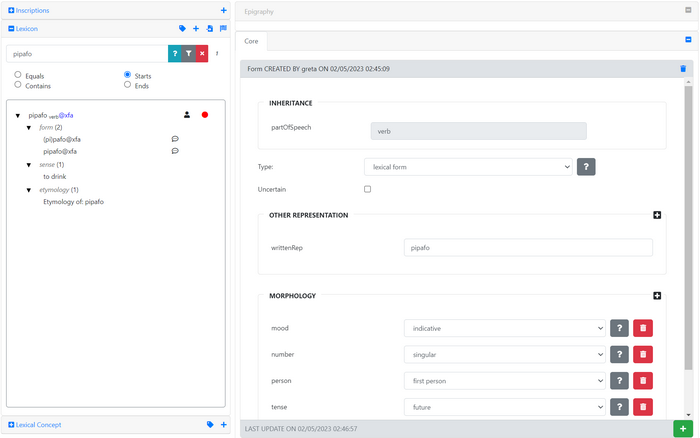Clear the lexicon search with the red X
Image resolution: width=700 pixels, height=438 pixels.
tap(201, 54)
